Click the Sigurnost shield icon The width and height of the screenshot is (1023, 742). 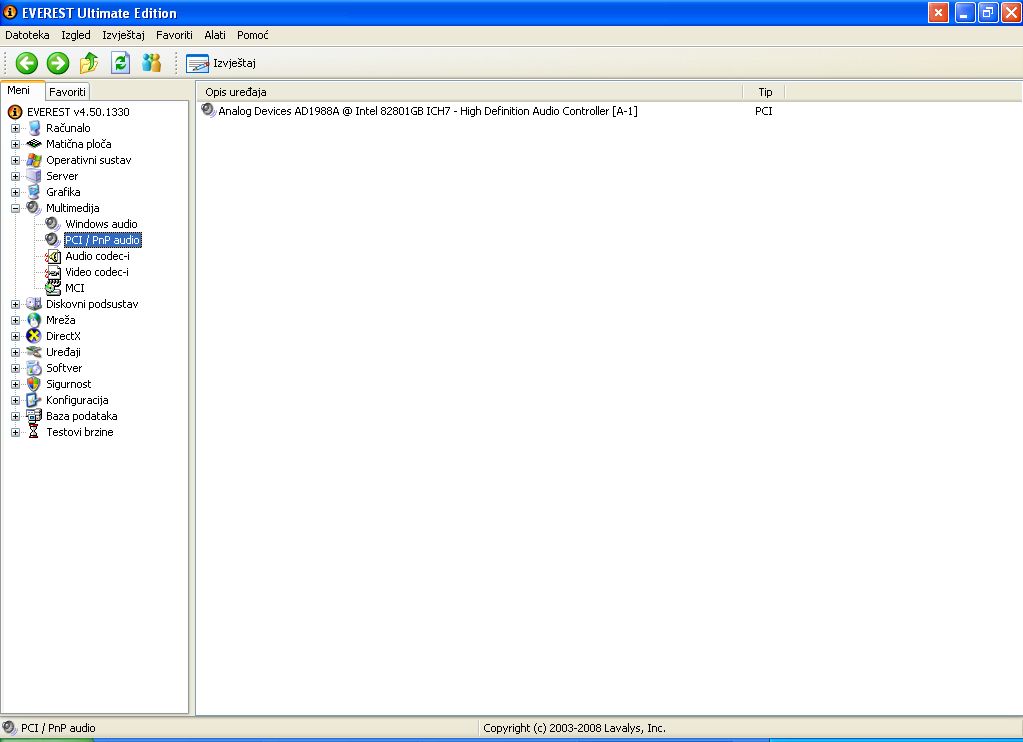point(34,384)
